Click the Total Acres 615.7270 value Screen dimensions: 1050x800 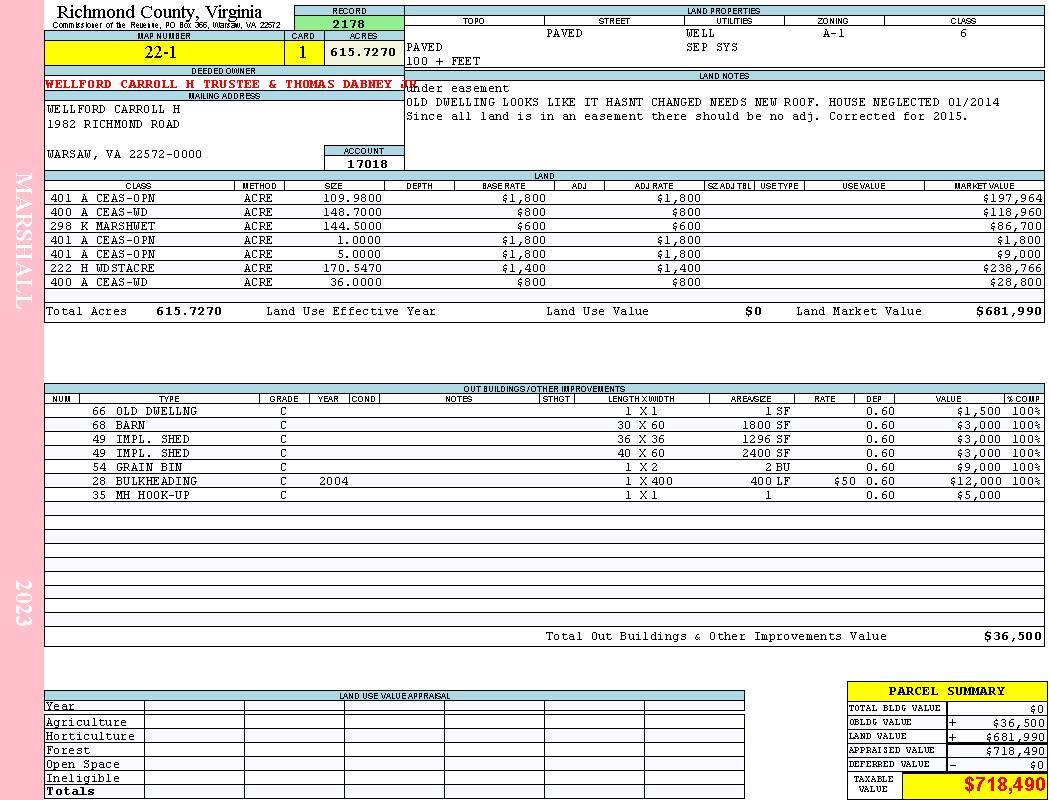189,311
